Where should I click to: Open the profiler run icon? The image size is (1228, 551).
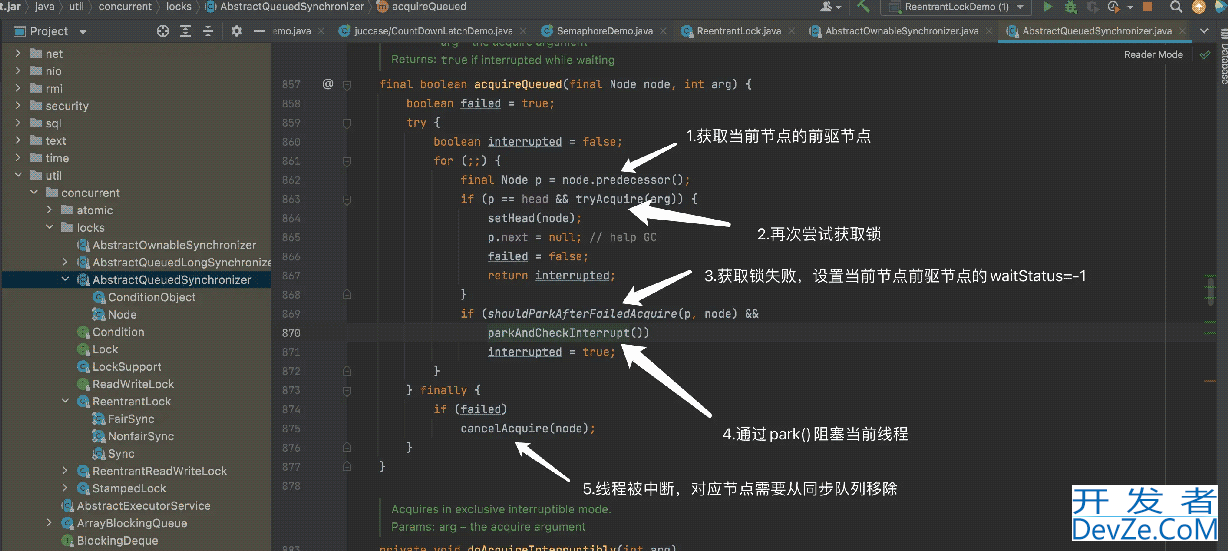(1114, 7)
